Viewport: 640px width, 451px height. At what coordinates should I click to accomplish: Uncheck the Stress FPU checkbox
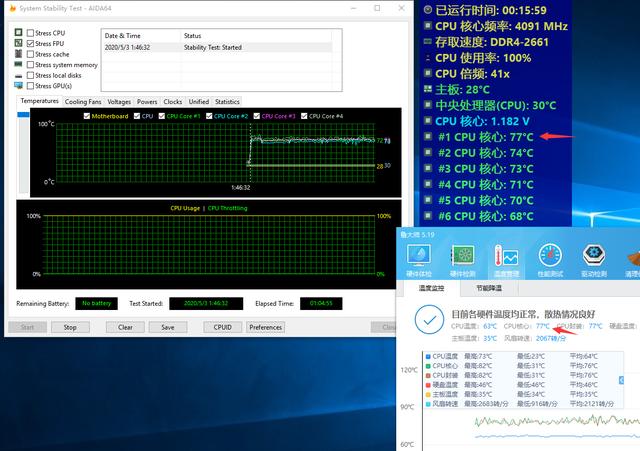point(30,43)
